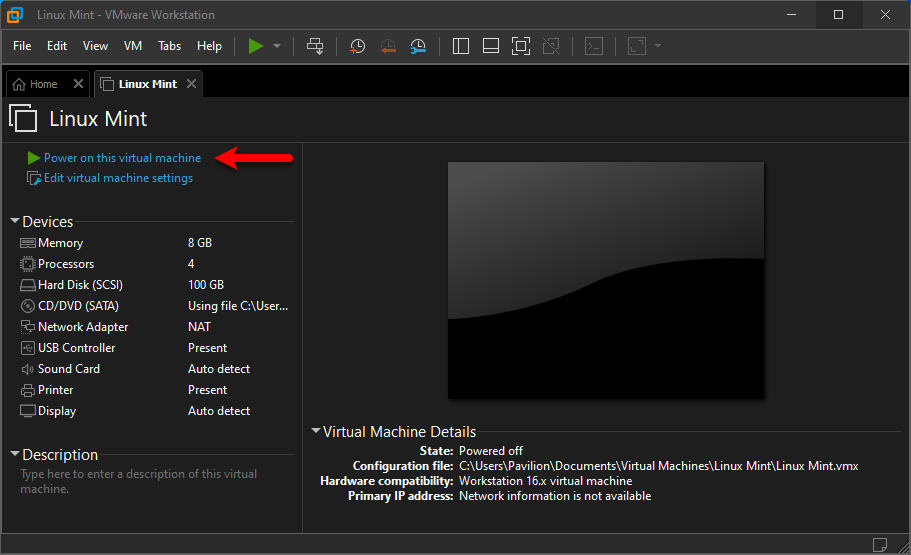Revert virtual machine to snapshot icon
Screen dimensions: 911x555
(388, 46)
